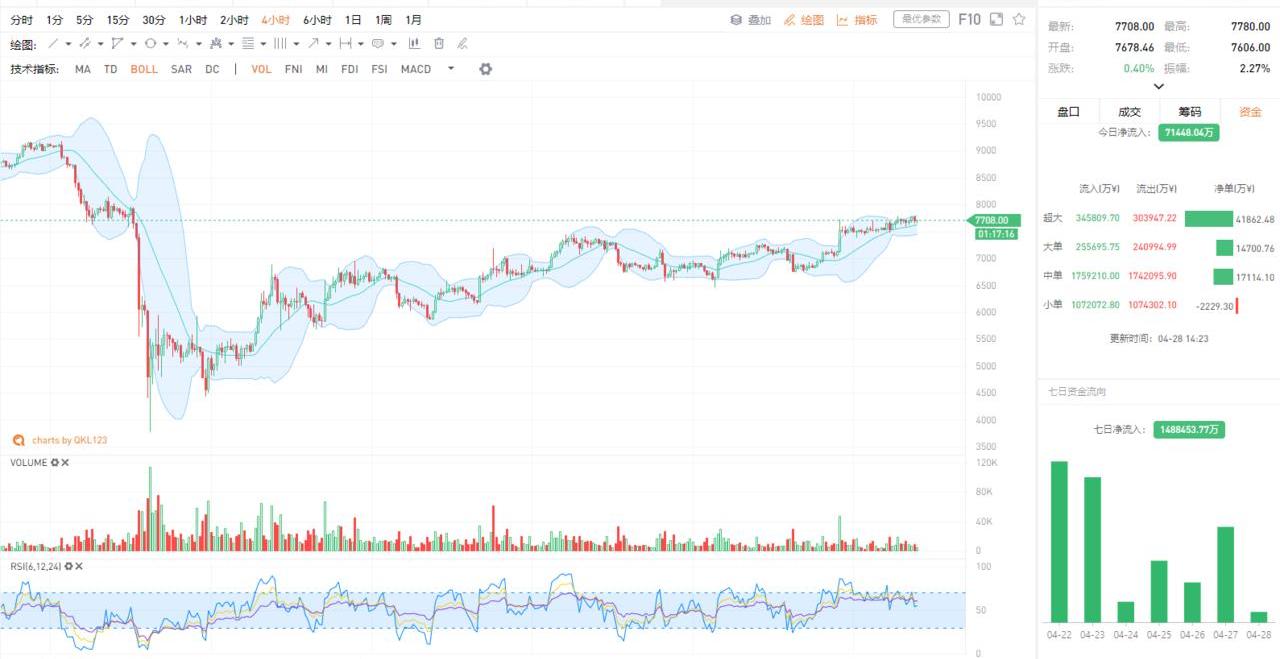1280x659 pixels.
Task: Click the 04-22 fund flow bar
Action: coord(1059,541)
